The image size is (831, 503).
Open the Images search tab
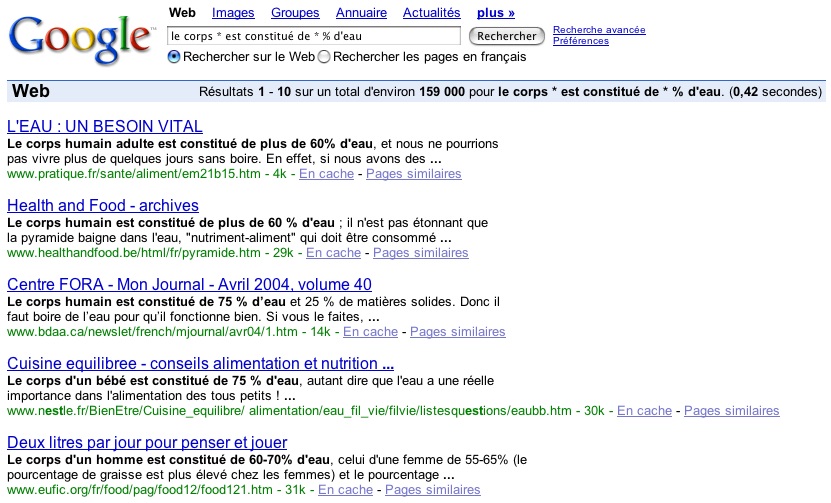233,13
